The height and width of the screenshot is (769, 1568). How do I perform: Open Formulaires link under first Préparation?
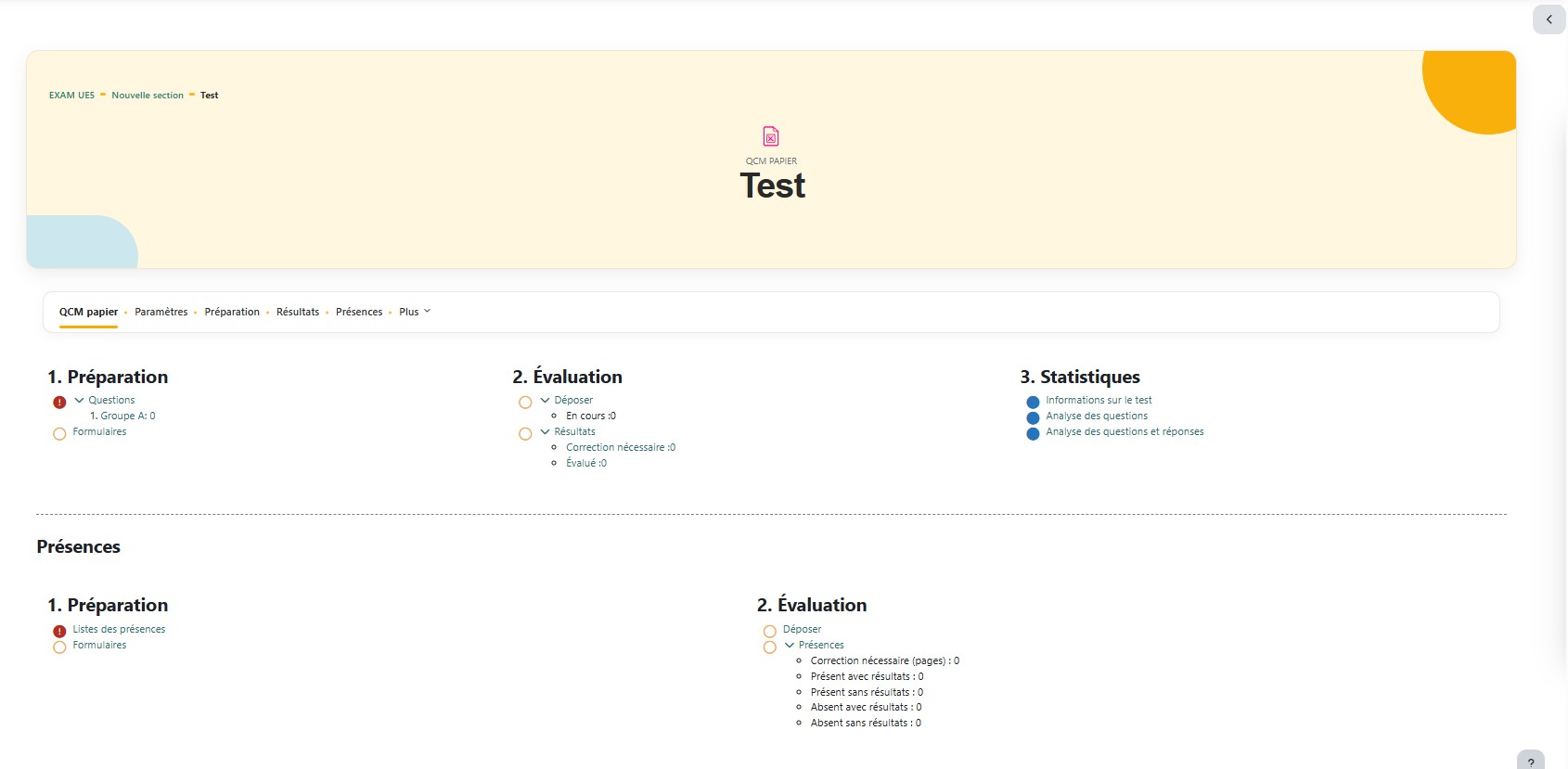99,432
